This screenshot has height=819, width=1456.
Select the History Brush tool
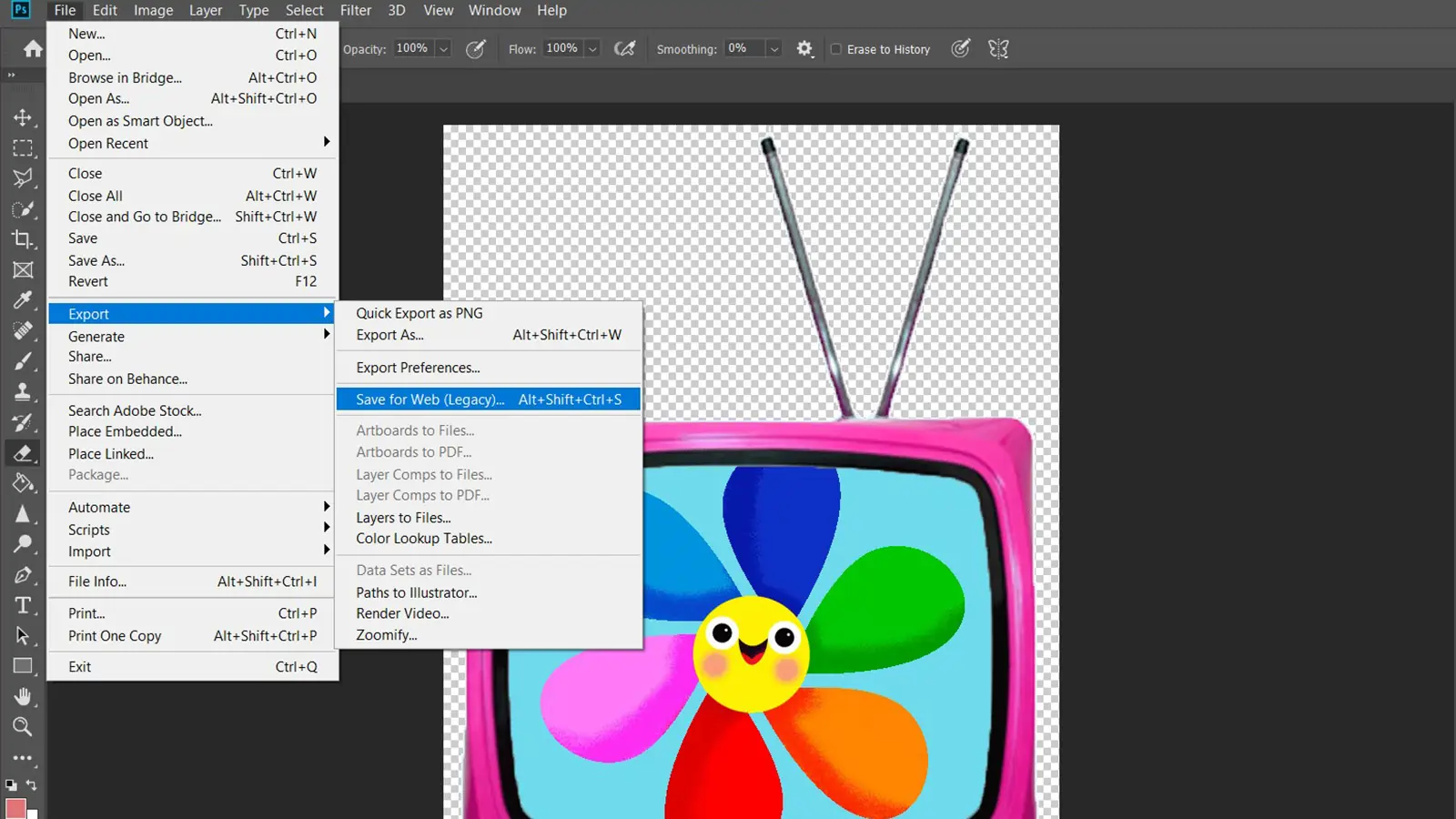coord(23,422)
